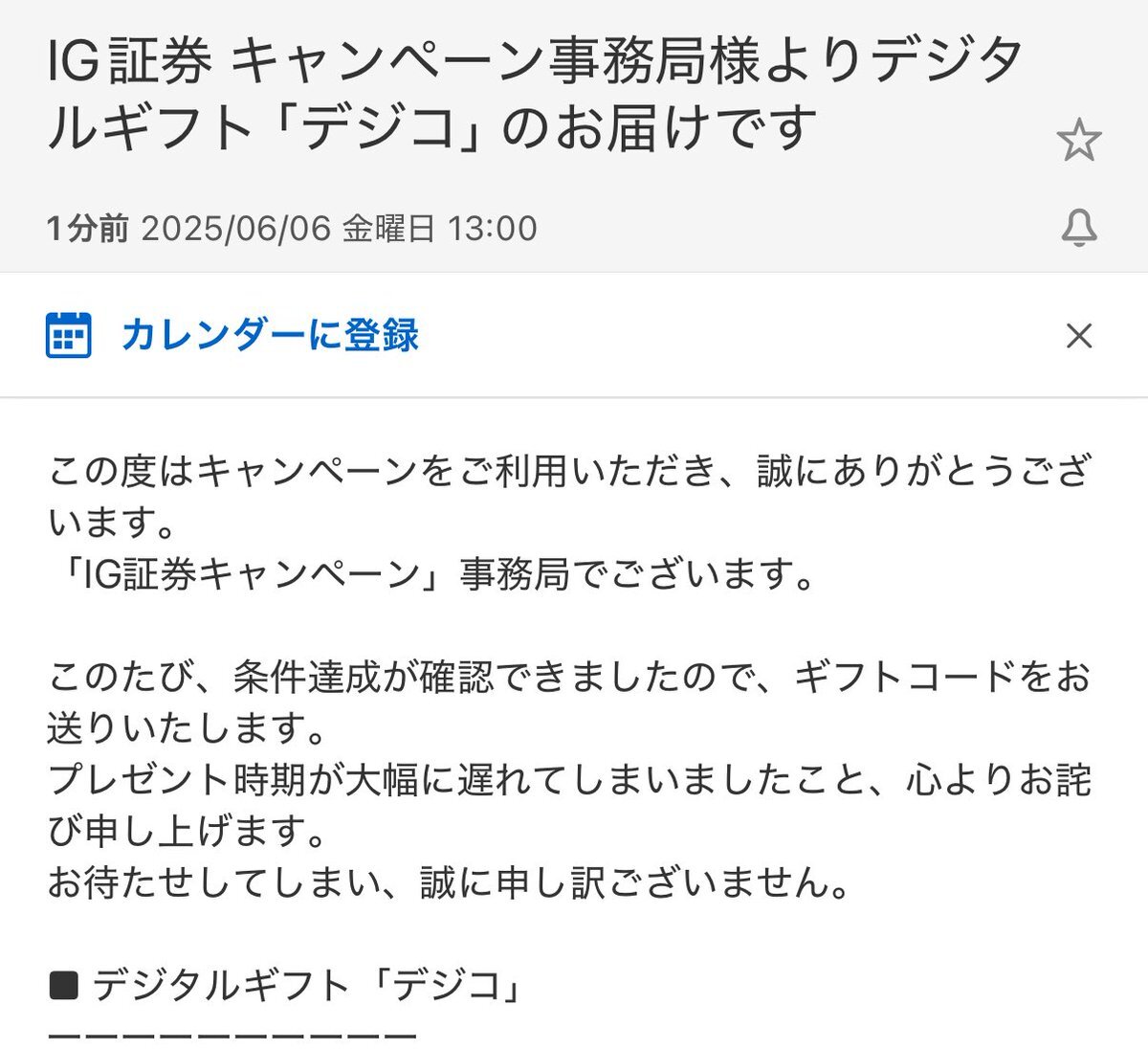This screenshot has width=1148, height=1049.
Task: Dismiss the calendar registration banner
Action: pyautogui.click(x=1079, y=336)
